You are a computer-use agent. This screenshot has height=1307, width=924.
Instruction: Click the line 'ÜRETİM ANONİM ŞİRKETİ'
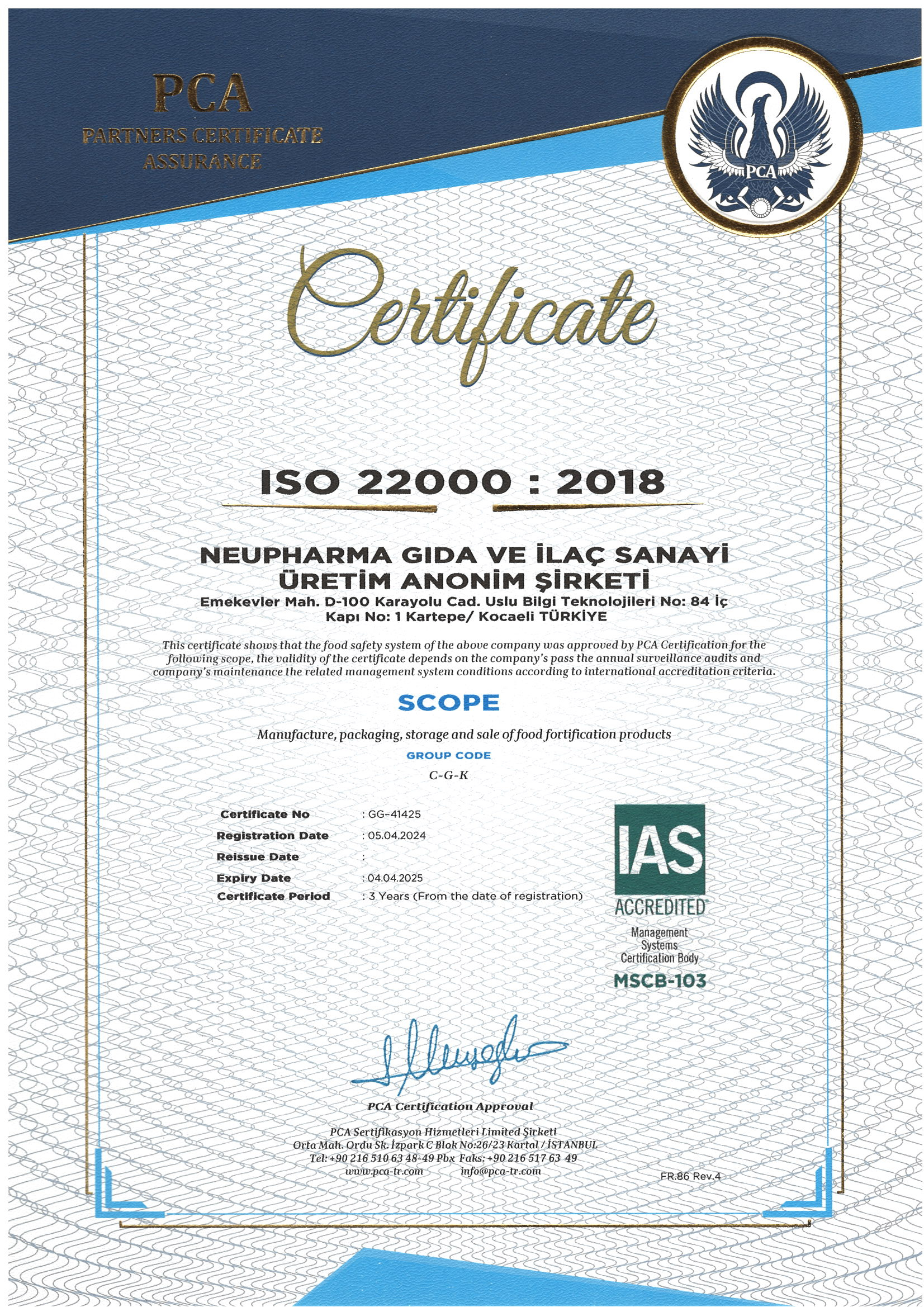(463, 581)
